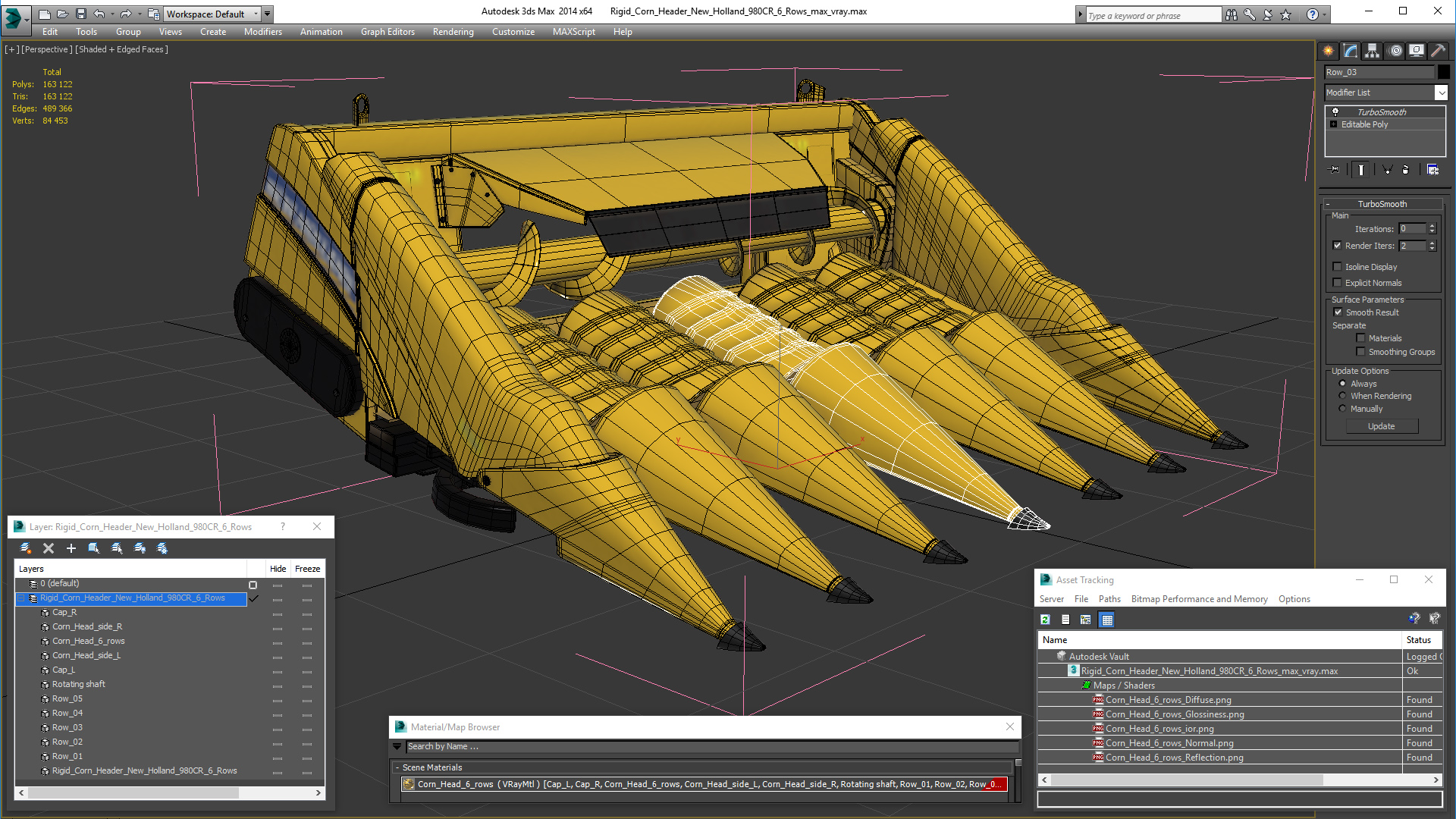Click Refresh icon in Asset Tracking
The image size is (1456, 819).
1045,620
